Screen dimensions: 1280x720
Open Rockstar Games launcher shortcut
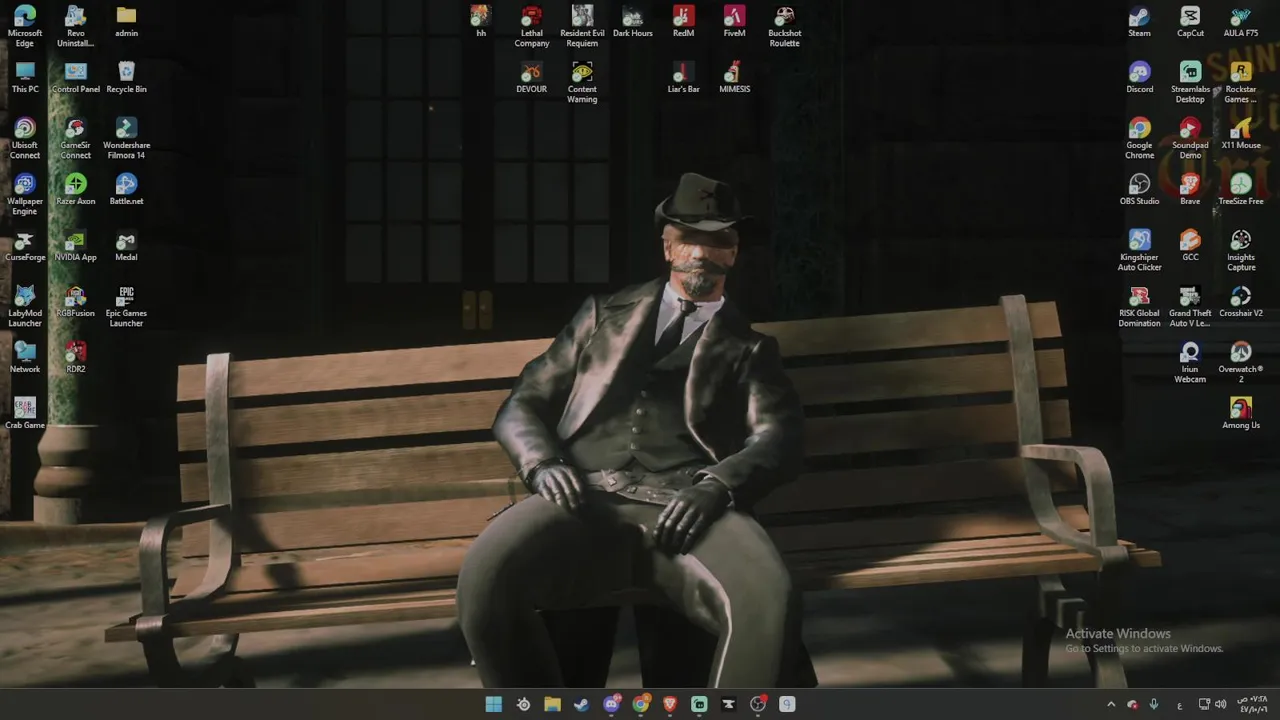click(x=1241, y=82)
